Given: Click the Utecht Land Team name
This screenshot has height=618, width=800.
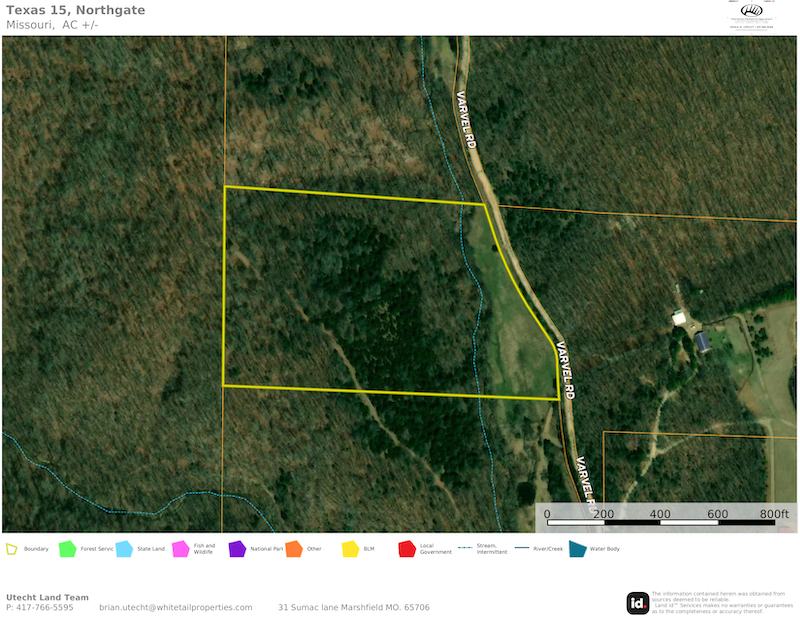Looking at the screenshot, I should click(x=47, y=597).
